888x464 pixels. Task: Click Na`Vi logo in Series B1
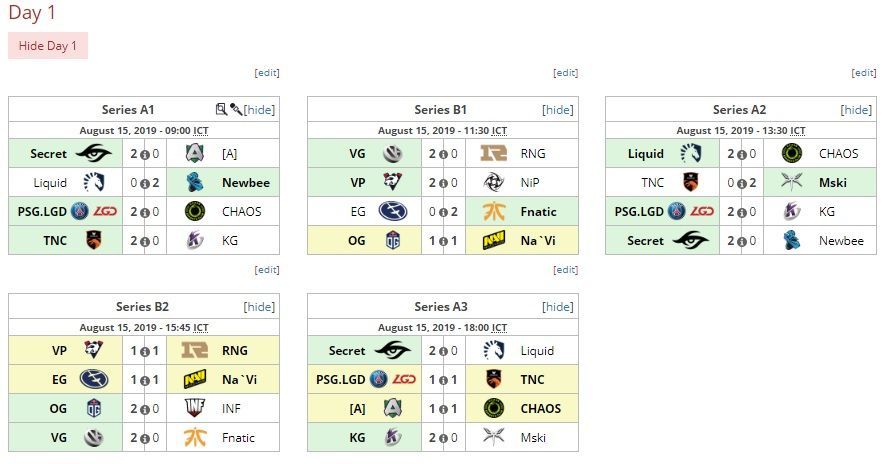[x=494, y=241]
